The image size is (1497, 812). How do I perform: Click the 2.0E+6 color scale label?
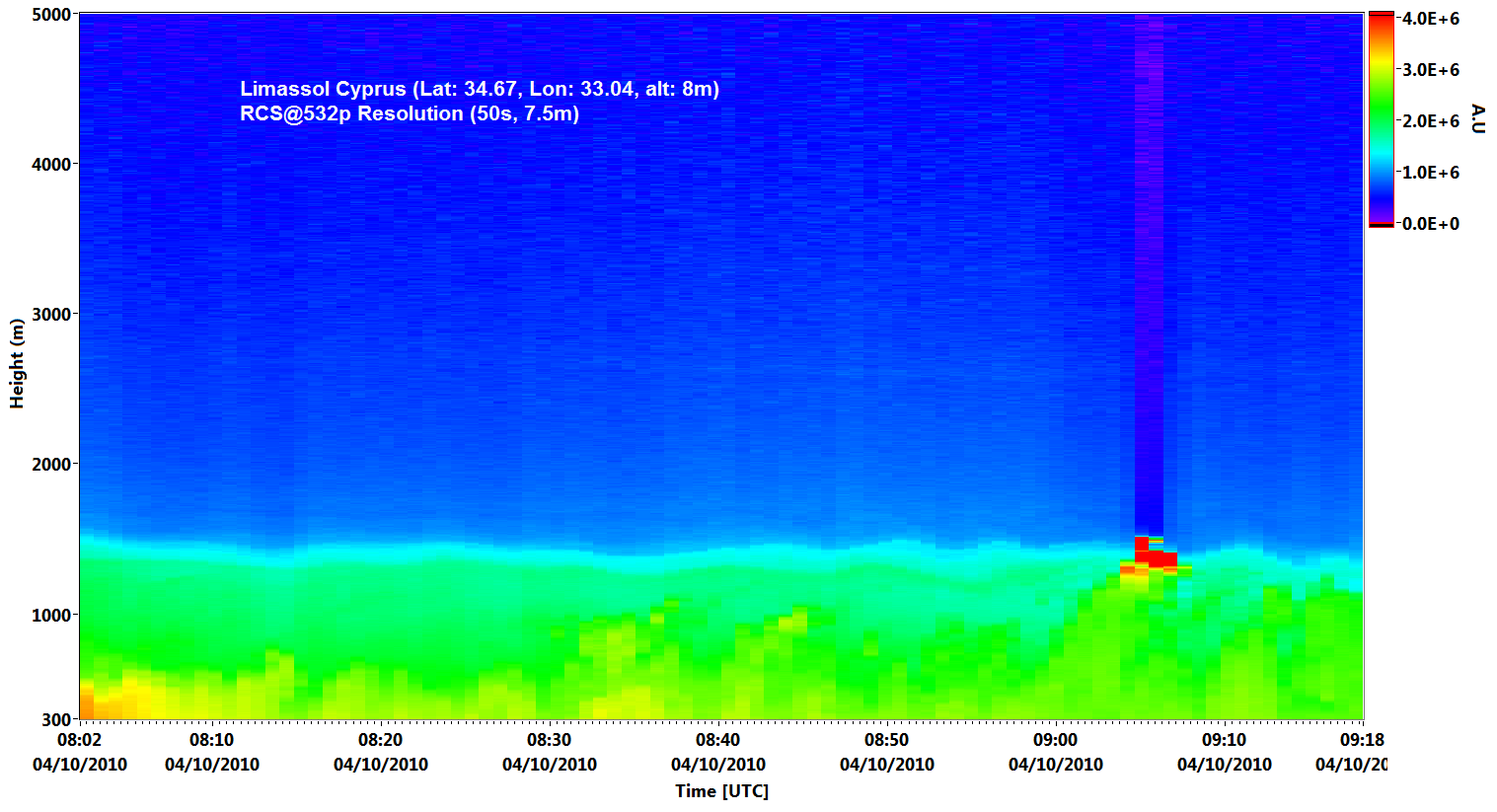tap(1431, 121)
